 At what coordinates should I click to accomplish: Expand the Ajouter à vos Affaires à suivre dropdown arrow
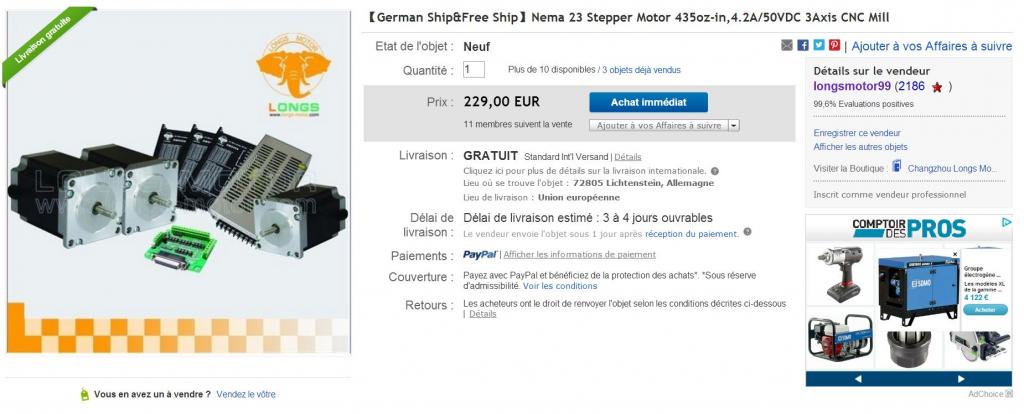pyautogui.click(x=733, y=125)
